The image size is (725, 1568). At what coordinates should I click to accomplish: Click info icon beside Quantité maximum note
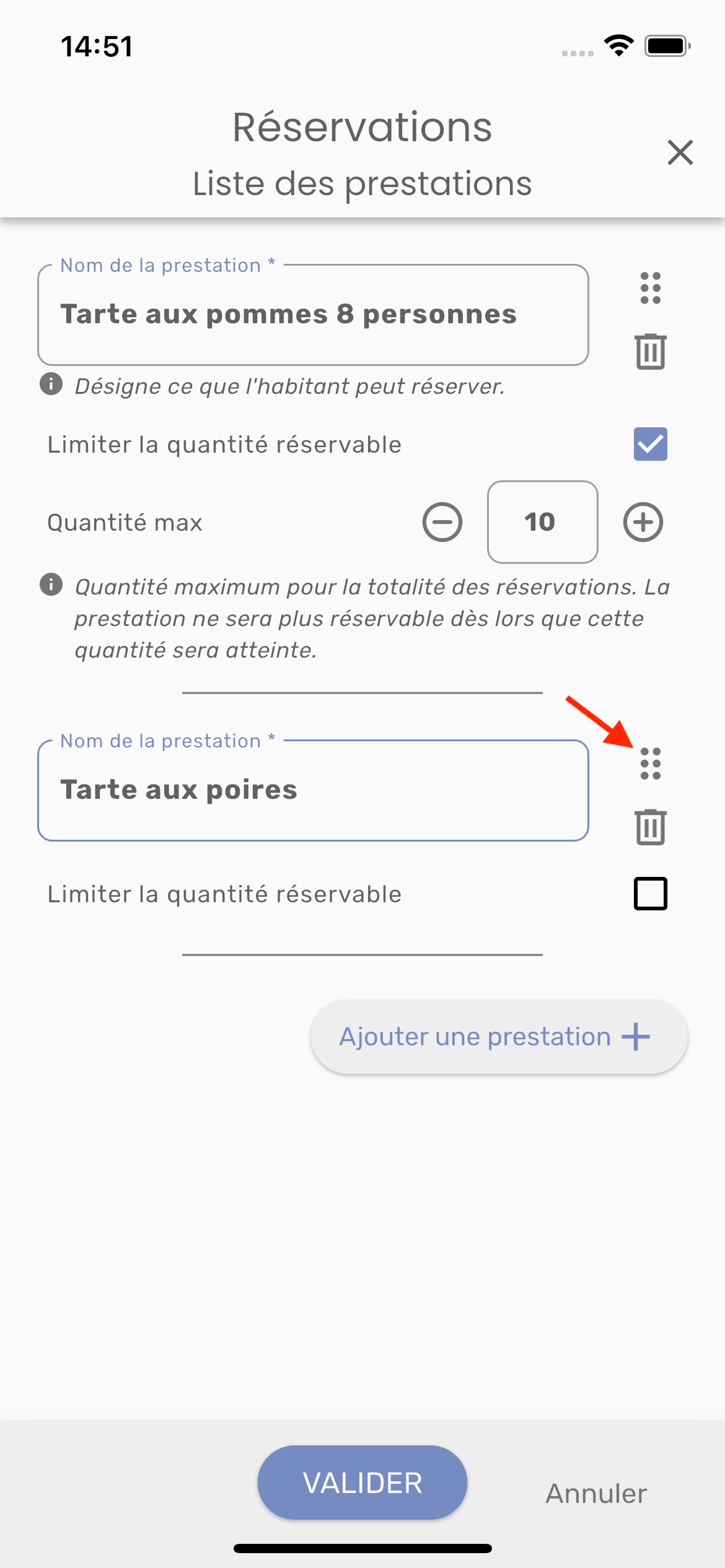tap(51, 584)
